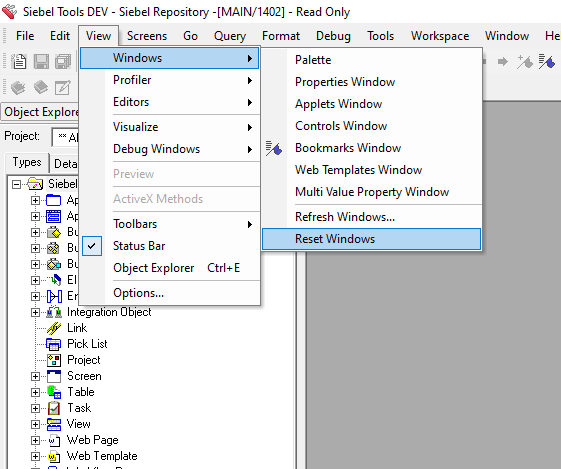561x469 pixels.
Task: Select Object Explorer Ctrl+E item
Action: [x=170, y=268]
